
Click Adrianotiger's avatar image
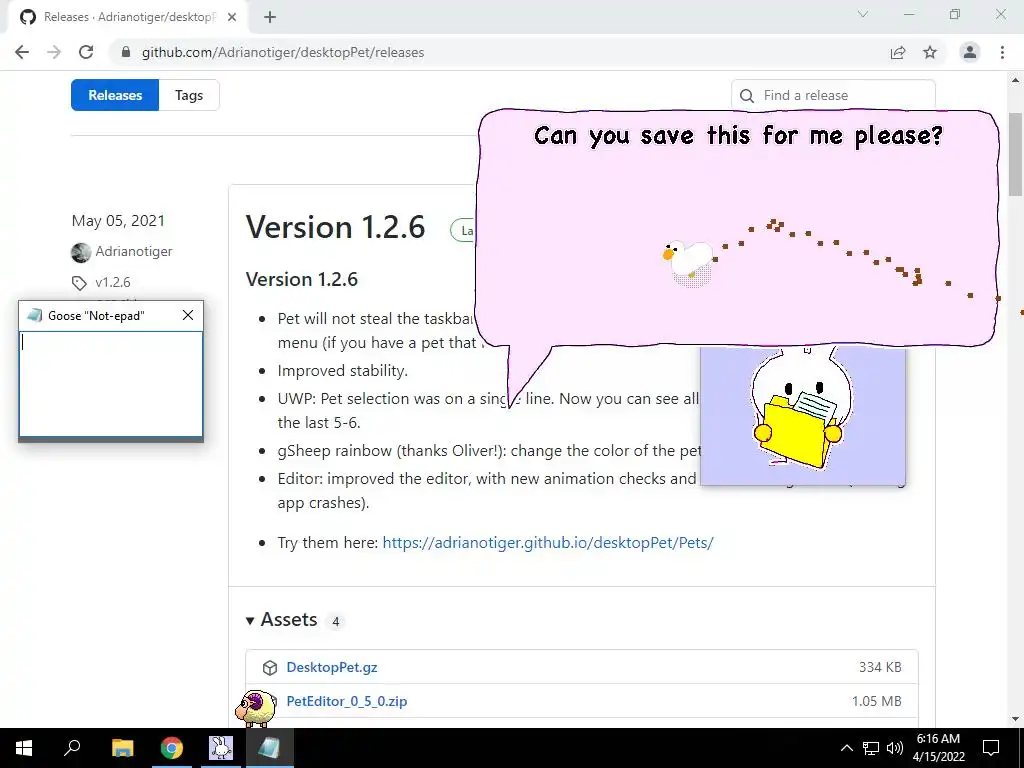(81, 252)
